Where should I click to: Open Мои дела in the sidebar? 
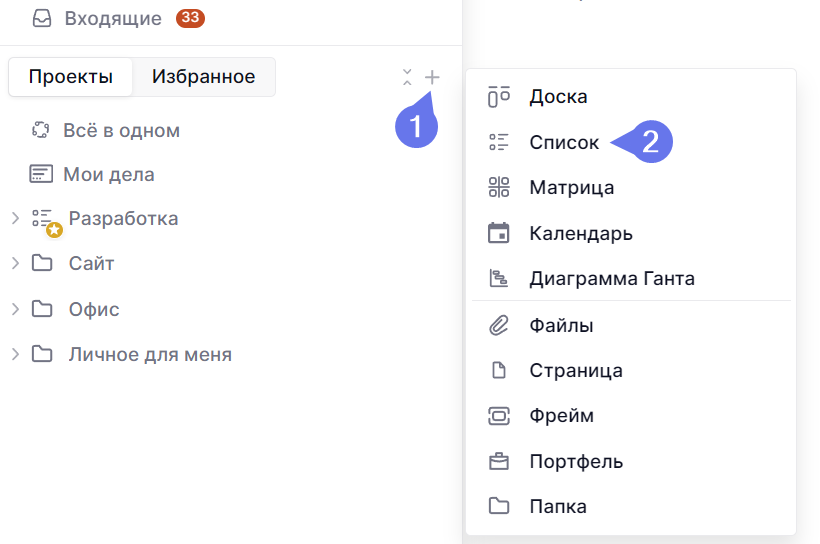click(108, 174)
